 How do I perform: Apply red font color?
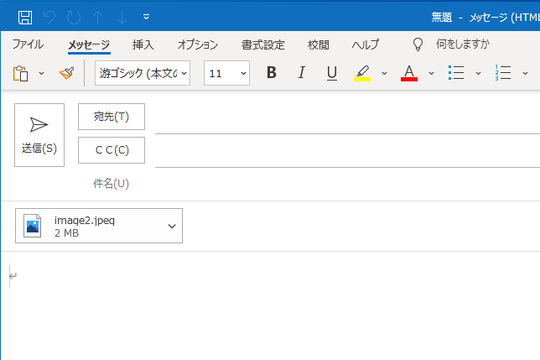click(x=409, y=73)
